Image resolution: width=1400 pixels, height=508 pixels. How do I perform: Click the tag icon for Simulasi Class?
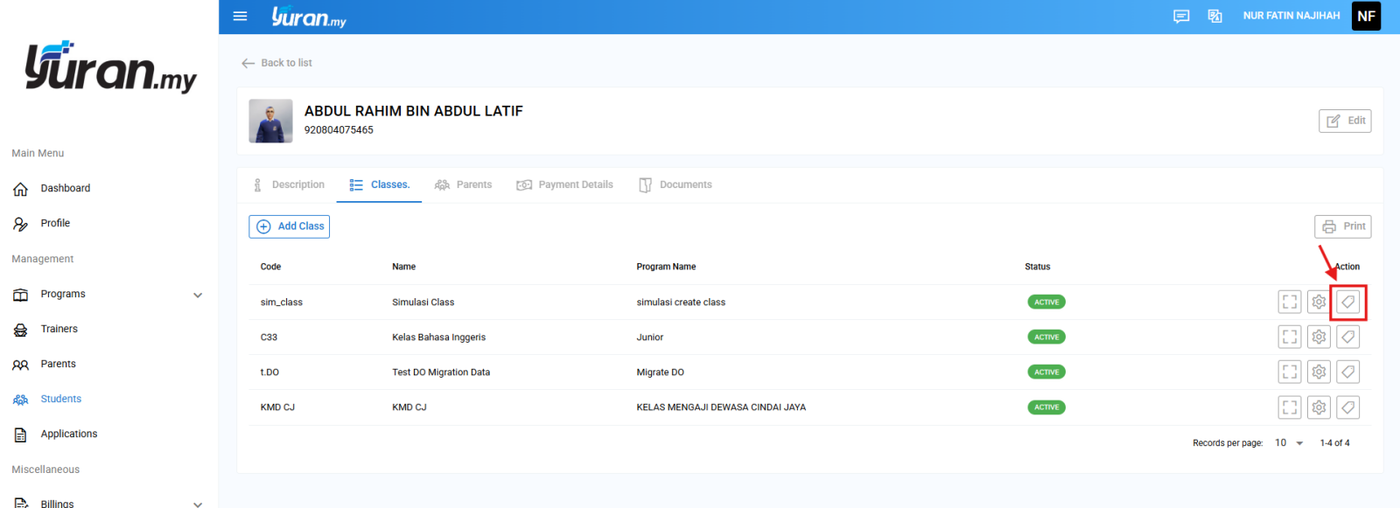pyautogui.click(x=1348, y=302)
